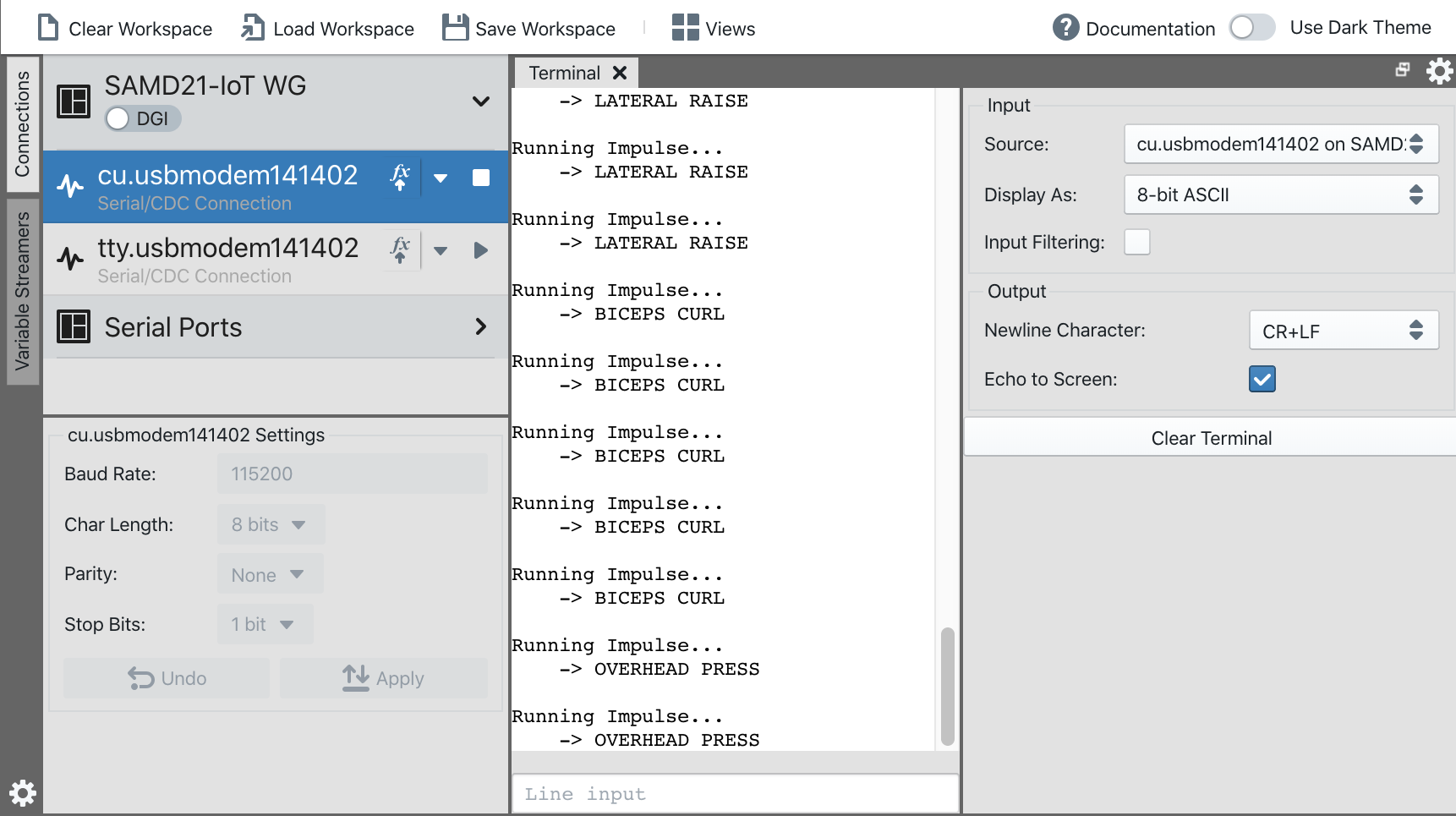Pop out the Terminal panel window

pyautogui.click(x=1403, y=70)
